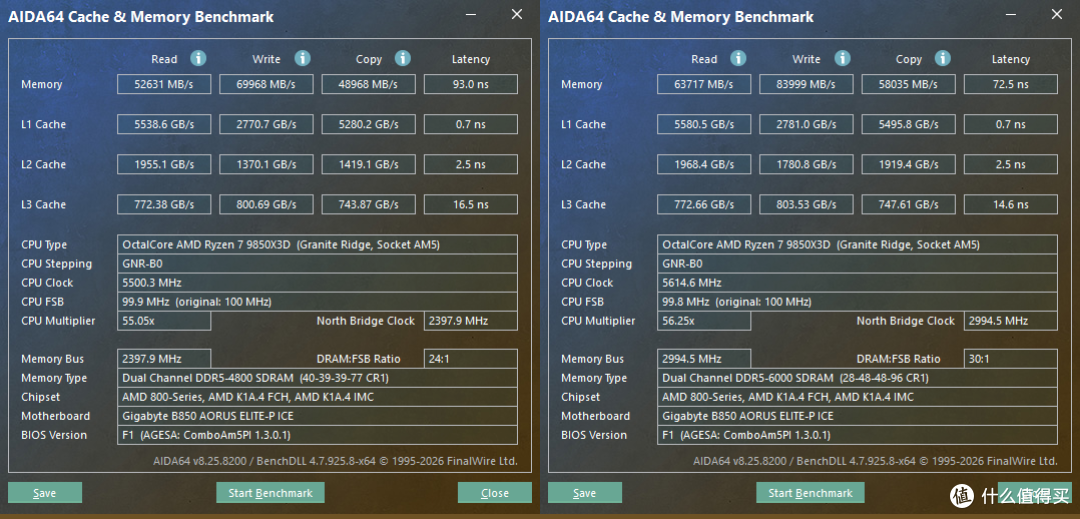
Task: Start Benchmark in the left window
Action: [x=270, y=493]
